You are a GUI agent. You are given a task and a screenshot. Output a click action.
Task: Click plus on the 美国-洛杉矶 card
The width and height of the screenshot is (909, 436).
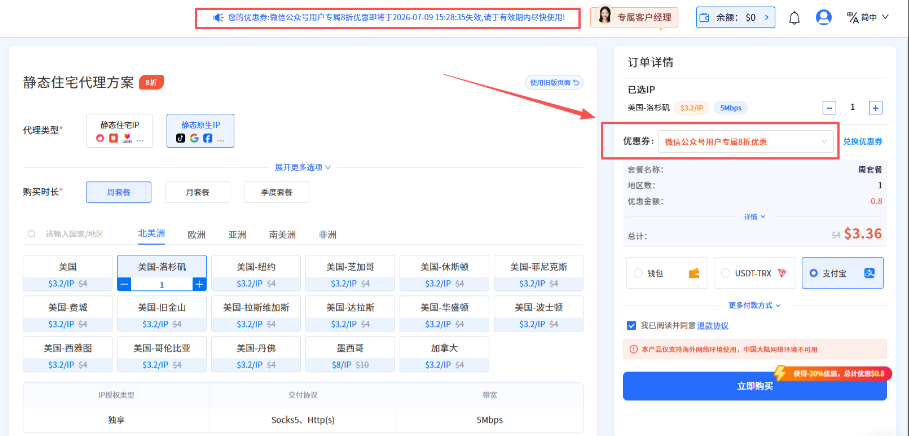tap(199, 284)
